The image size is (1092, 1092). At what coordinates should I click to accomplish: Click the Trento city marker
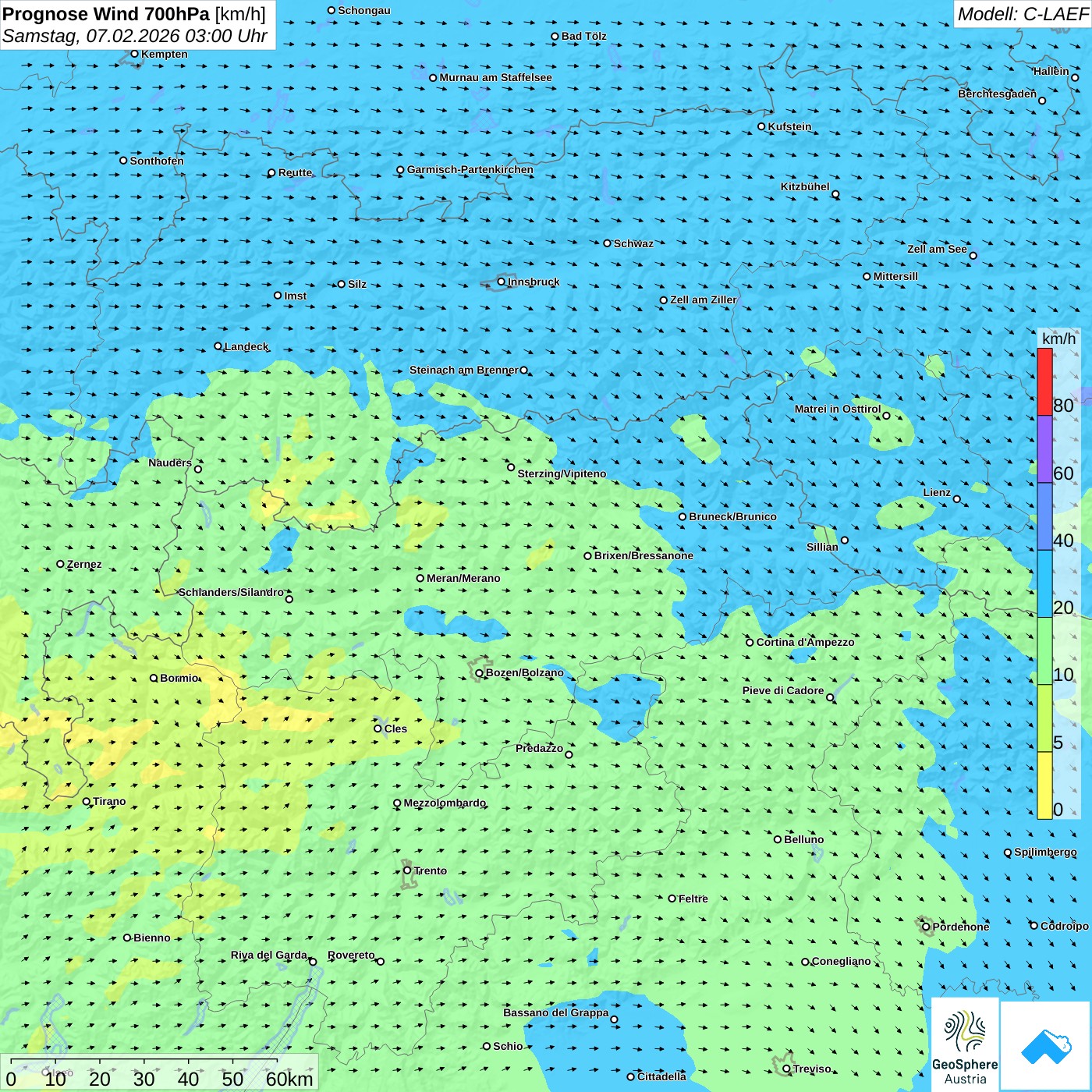point(407,870)
